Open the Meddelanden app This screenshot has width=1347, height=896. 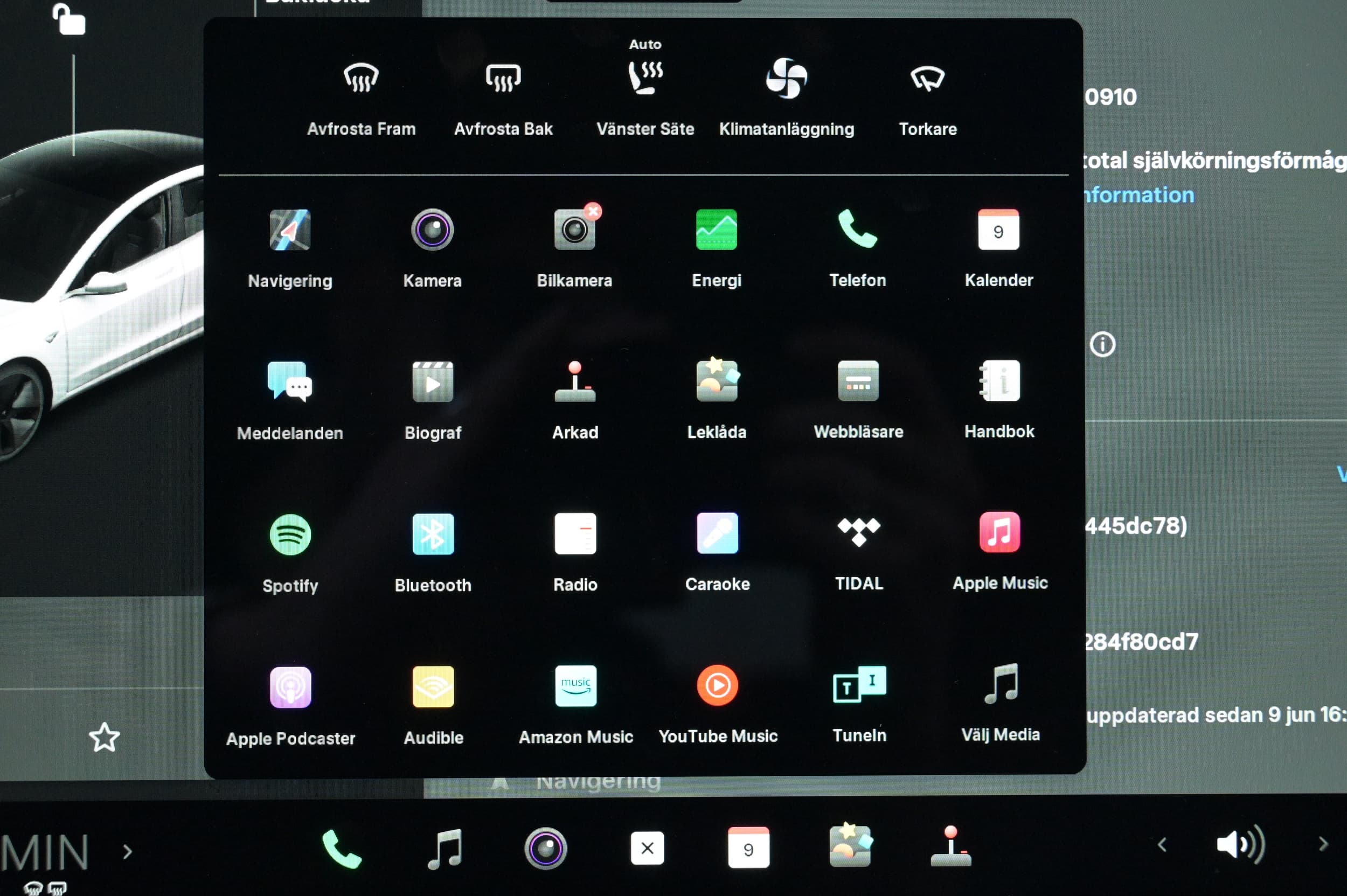pos(290,381)
